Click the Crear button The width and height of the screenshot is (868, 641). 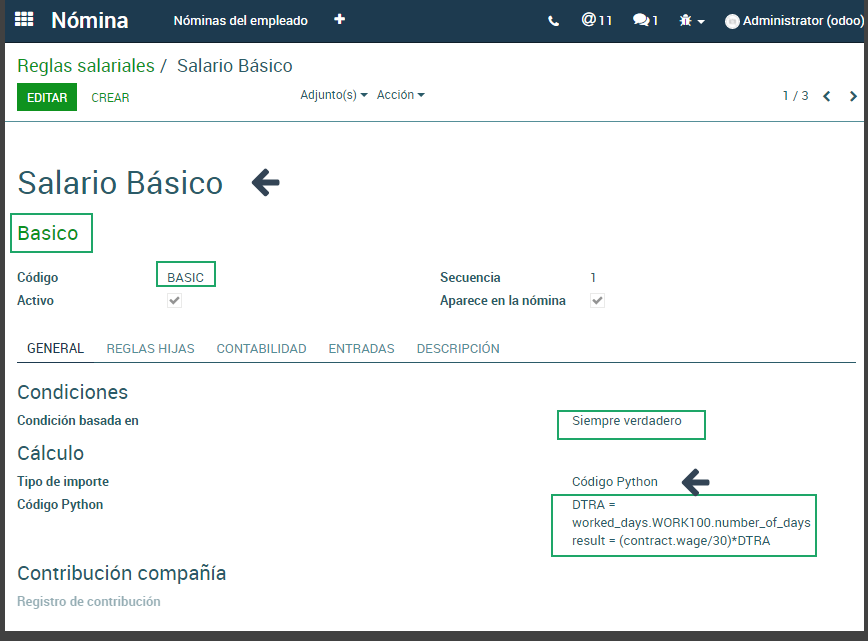pyautogui.click(x=110, y=98)
